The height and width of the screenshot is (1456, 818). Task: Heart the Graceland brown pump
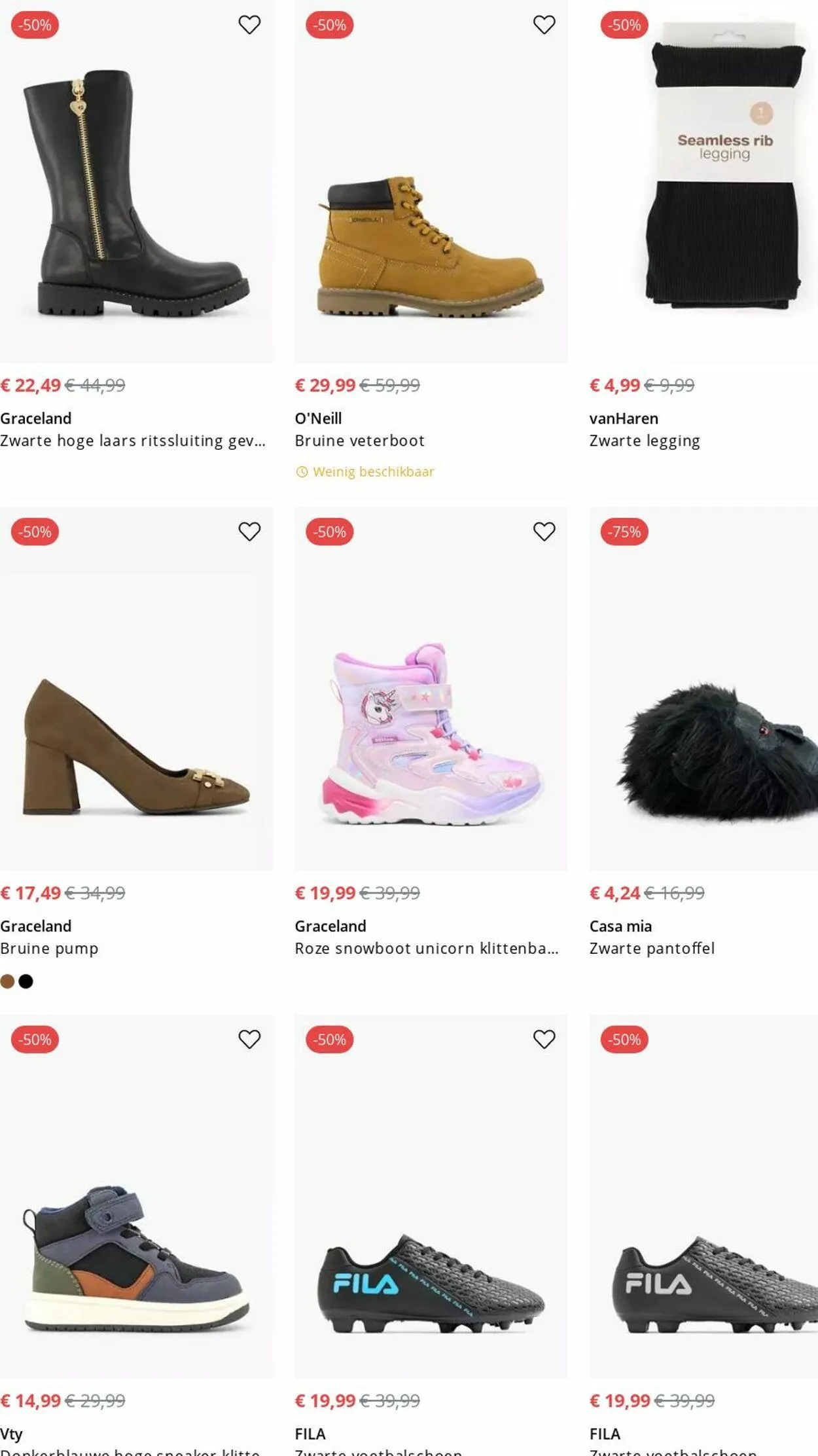click(x=249, y=532)
